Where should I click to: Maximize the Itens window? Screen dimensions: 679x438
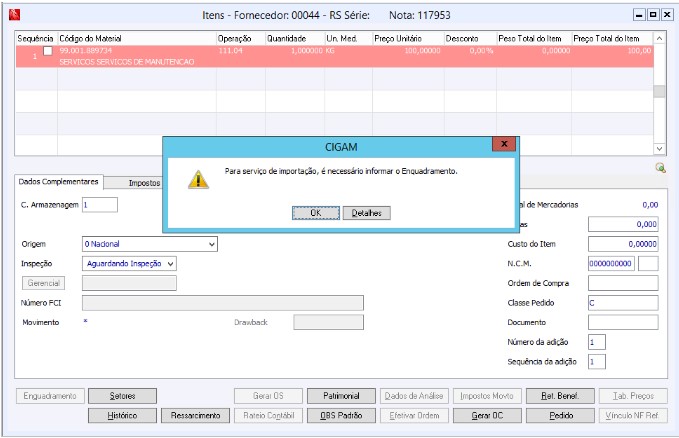[653, 15]
